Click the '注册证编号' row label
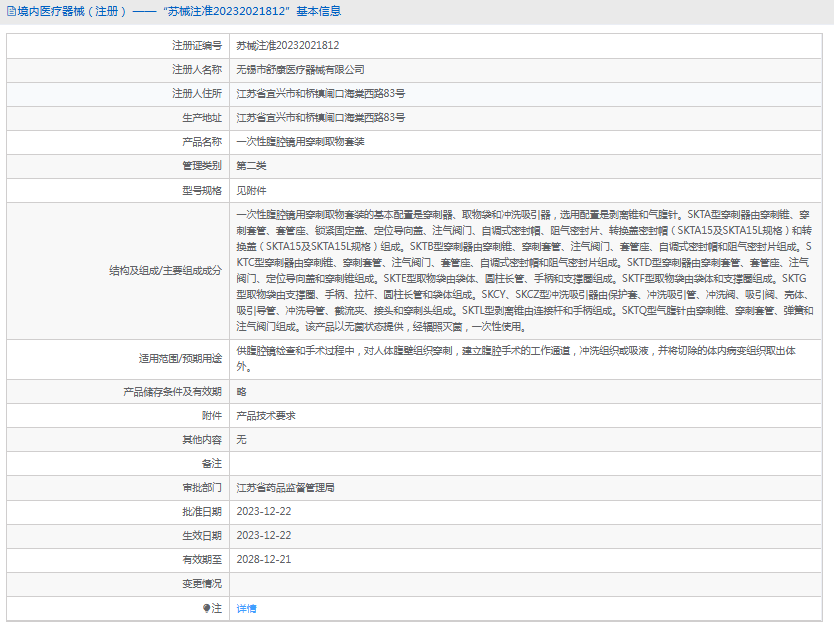834x631 pixels. pyautogui.click(x=197, y=46)
